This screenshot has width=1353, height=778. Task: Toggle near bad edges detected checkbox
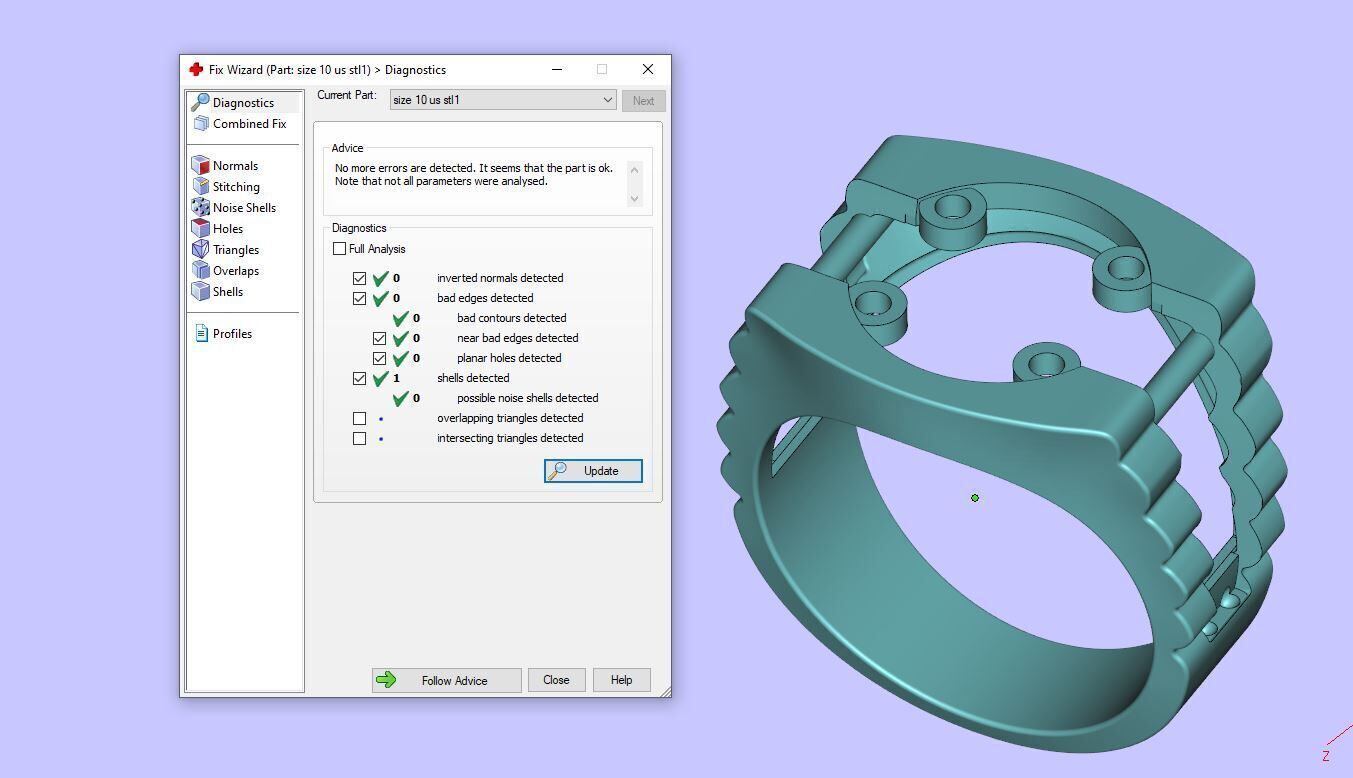(379, 338)
